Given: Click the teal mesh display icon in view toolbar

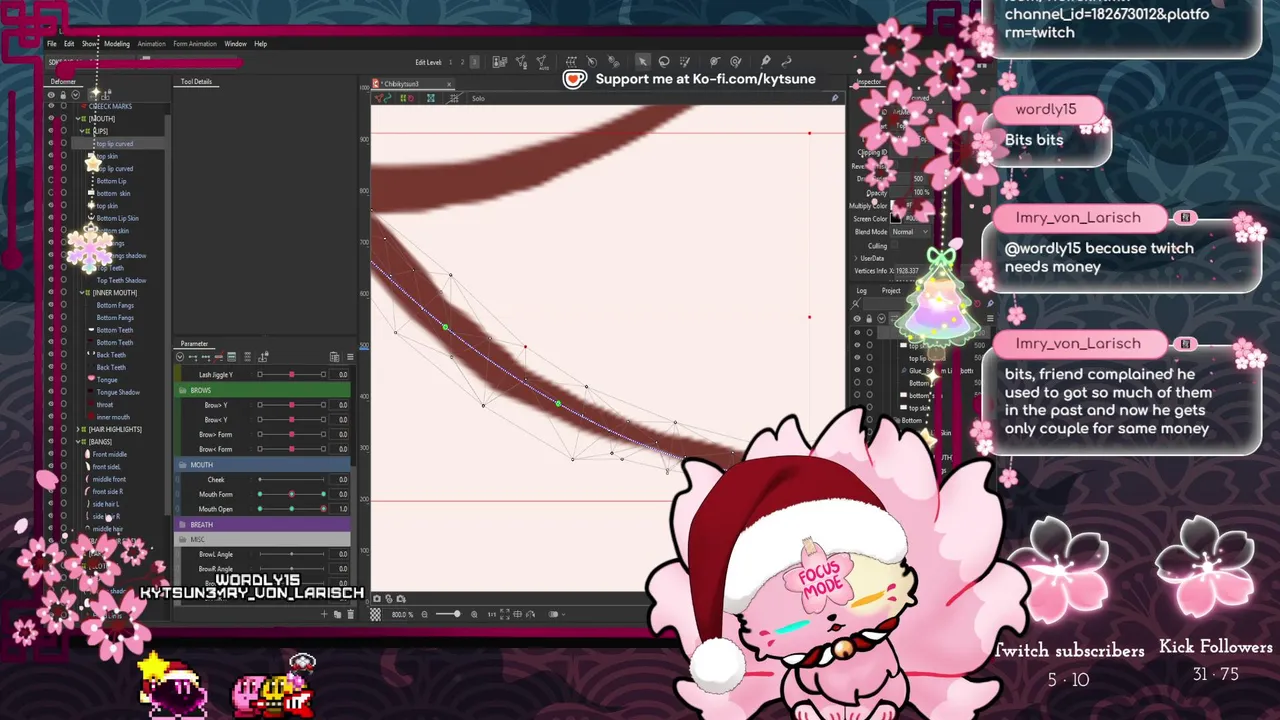Looking at the screenshot, I should [431, 98].
